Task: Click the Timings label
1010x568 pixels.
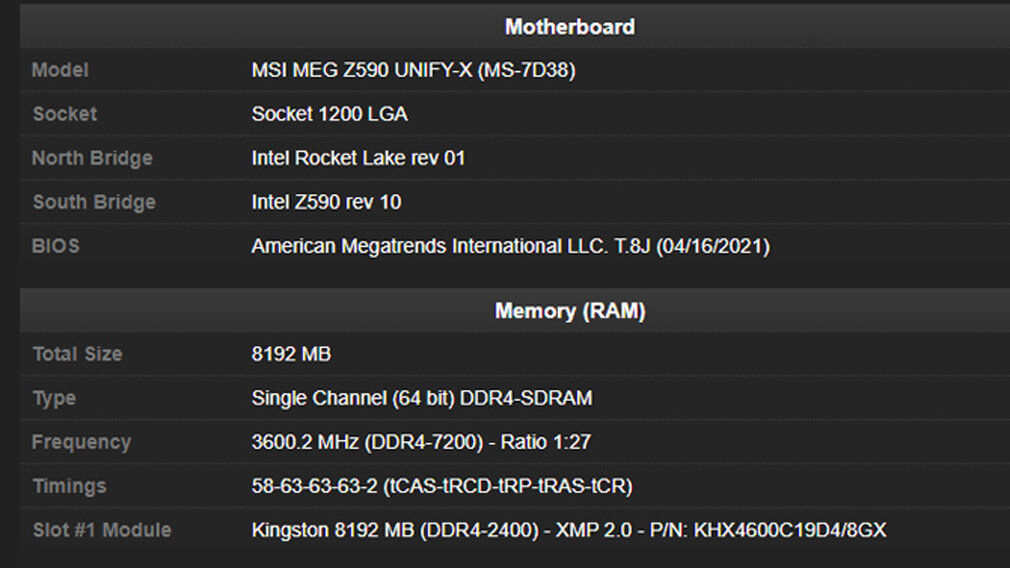Action: (x=69, y=486)
